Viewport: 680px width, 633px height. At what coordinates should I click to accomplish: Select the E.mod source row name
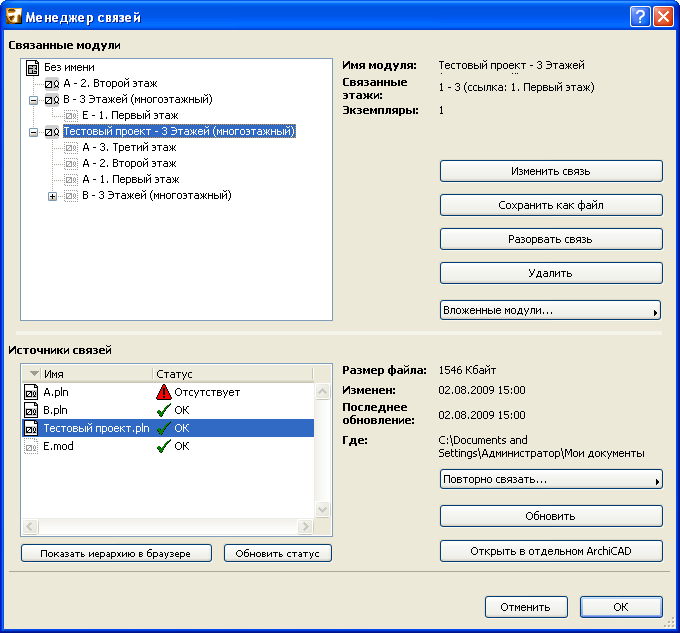click(58, 446)
